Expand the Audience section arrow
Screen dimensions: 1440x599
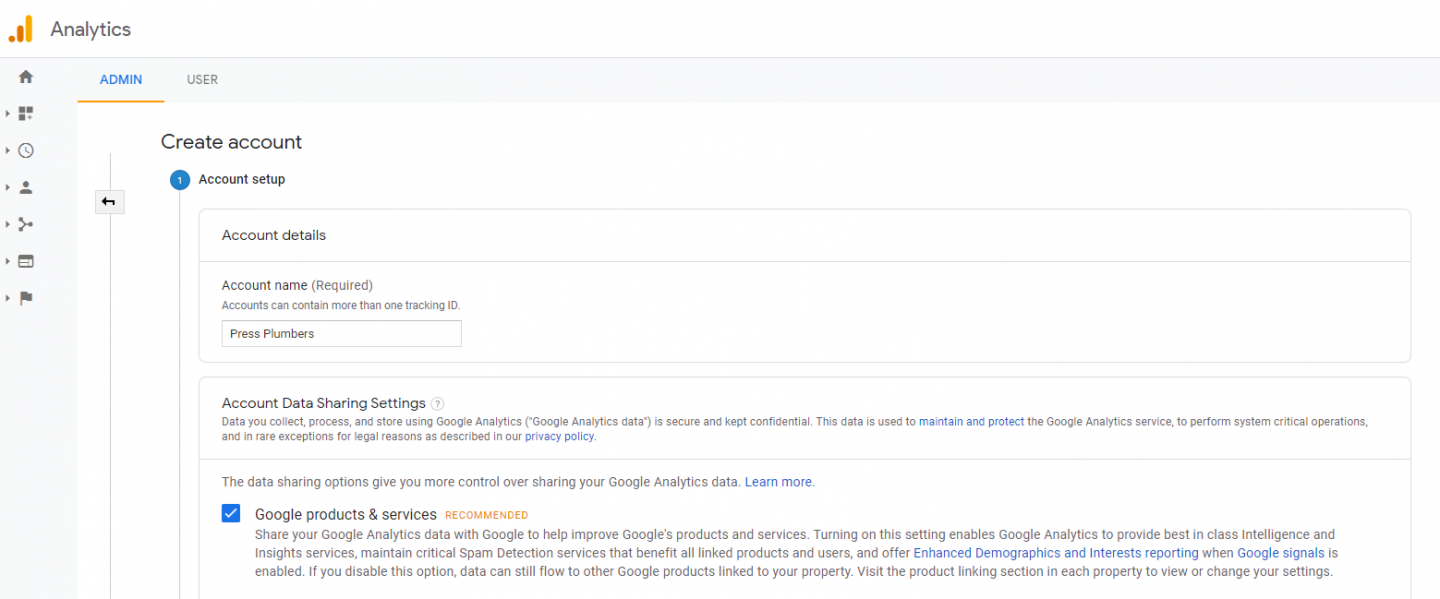pyautogui.click(x=7, y=187)
